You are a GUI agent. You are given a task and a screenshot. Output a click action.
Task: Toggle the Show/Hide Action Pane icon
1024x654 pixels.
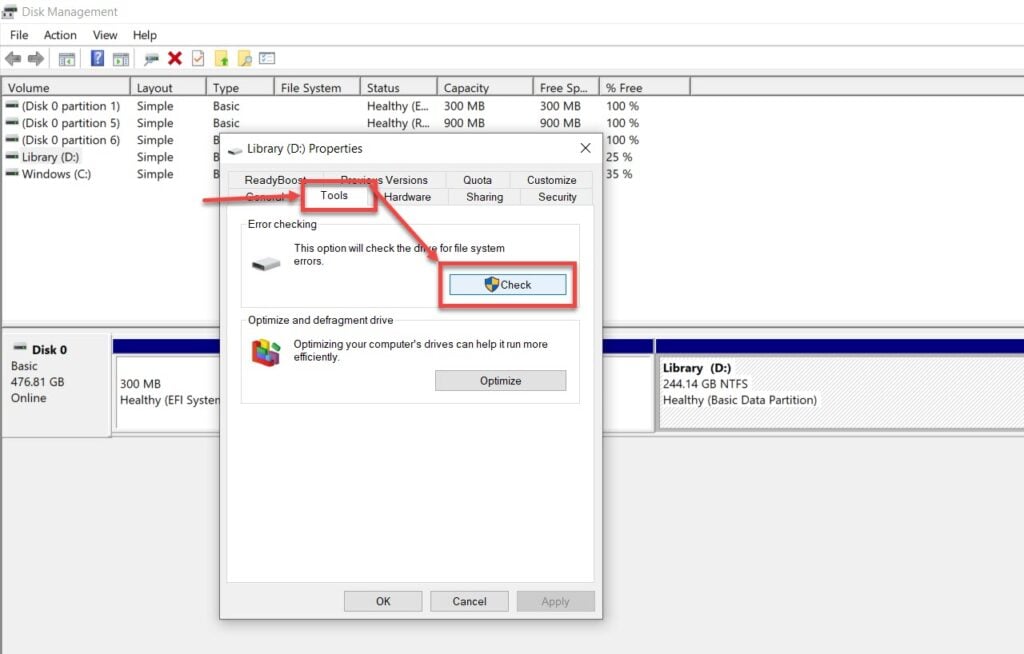pyautogui.click(x=121, y=59)
